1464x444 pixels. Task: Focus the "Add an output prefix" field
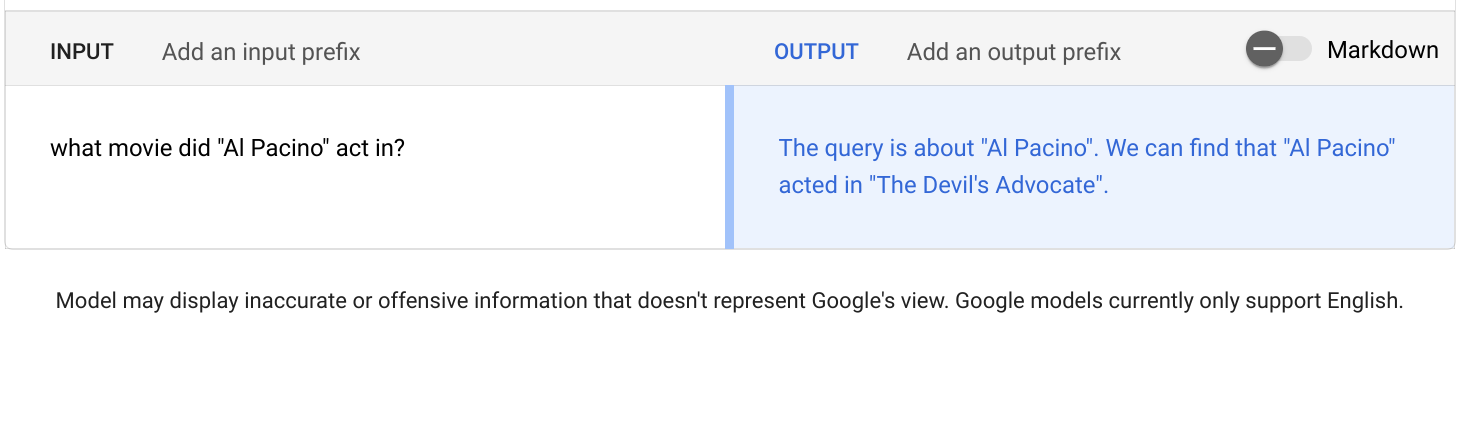1014,51
